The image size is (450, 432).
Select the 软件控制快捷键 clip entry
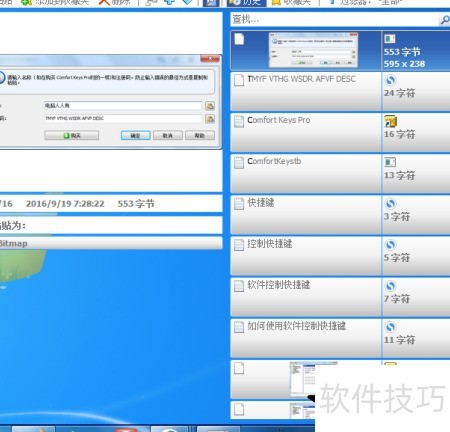(306, 297)
